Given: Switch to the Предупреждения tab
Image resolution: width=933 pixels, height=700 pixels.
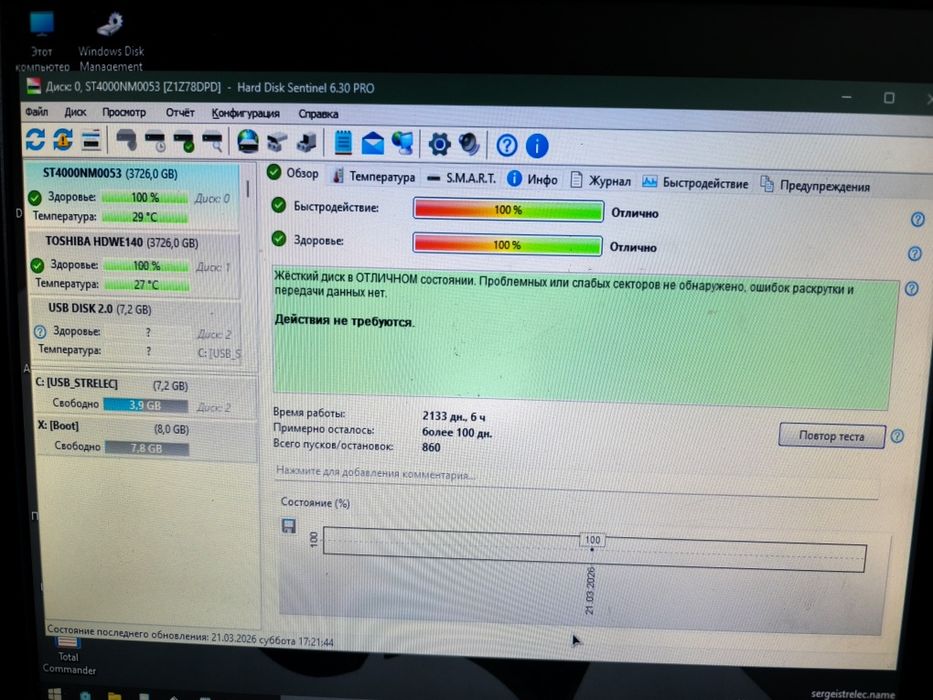Looking at the screenshot, I should click(815, 185).
